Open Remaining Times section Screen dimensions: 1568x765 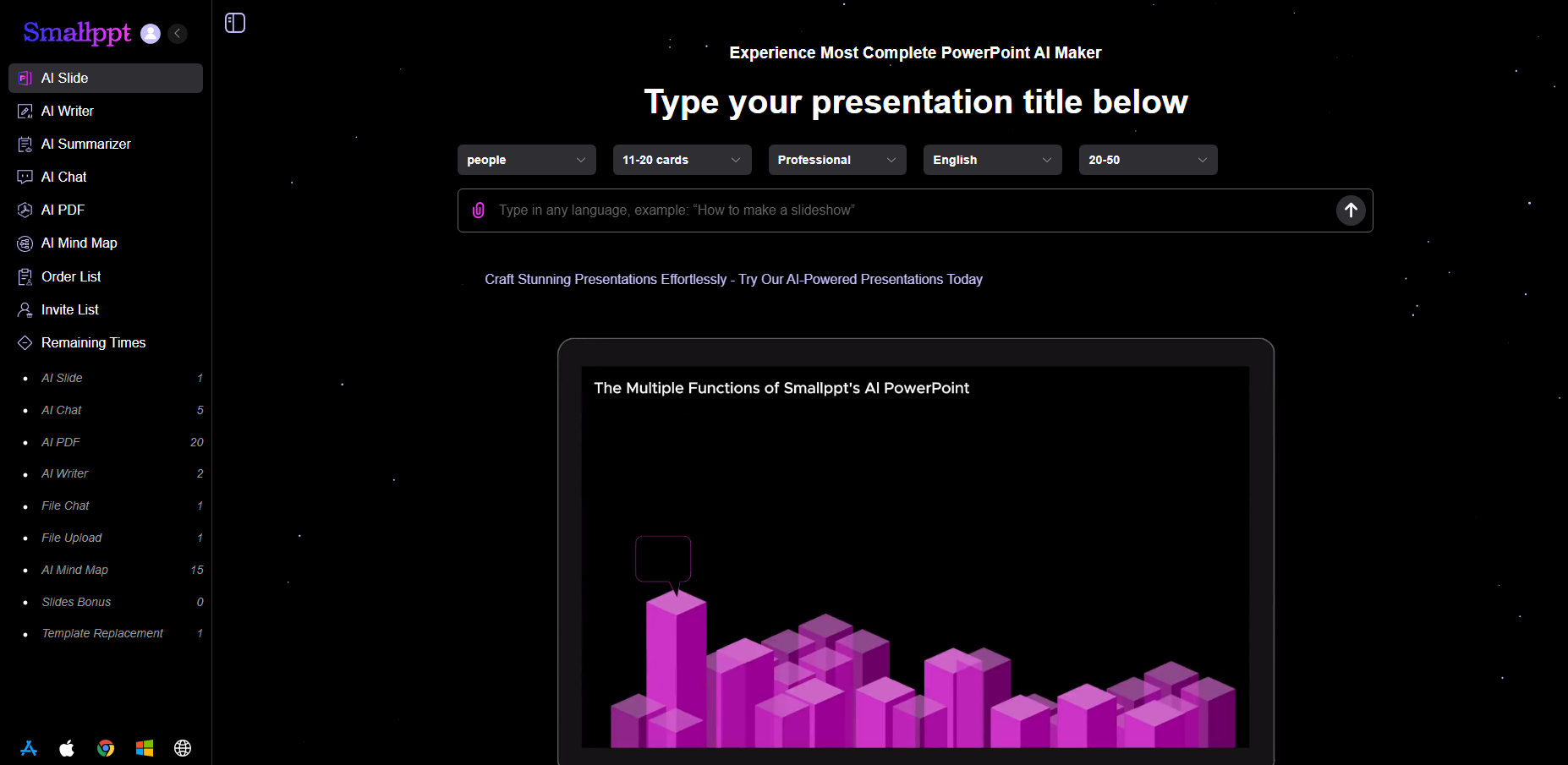(106, 342)
